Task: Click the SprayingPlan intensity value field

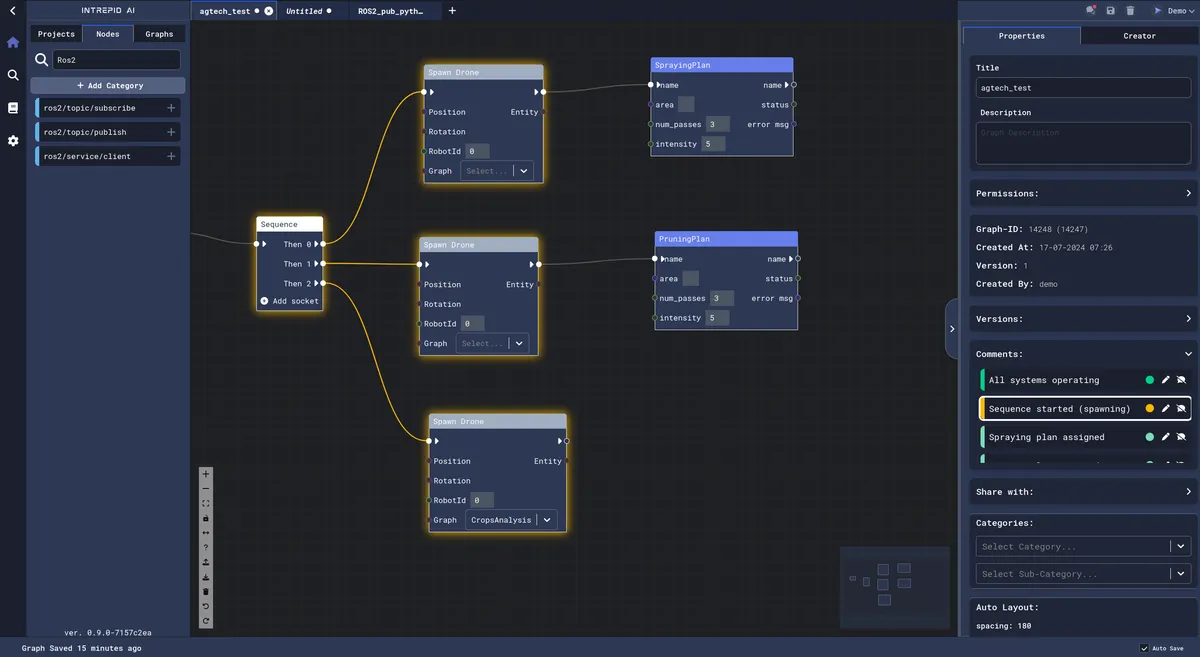Action: (713, 144)
